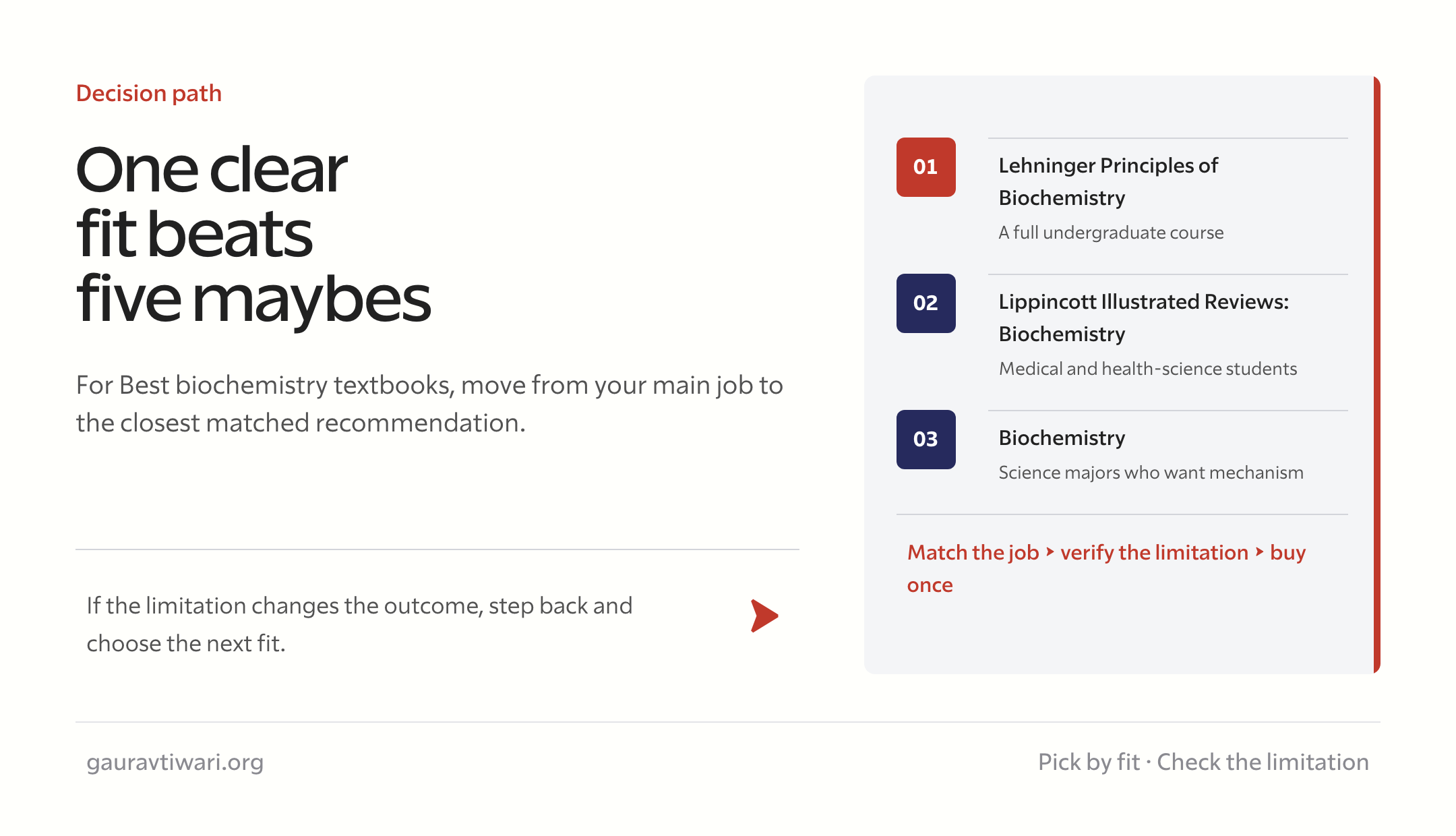Select the Biochemistry title in item 03
Viewport: 1456px width, 836px height.
(1062, 438)
